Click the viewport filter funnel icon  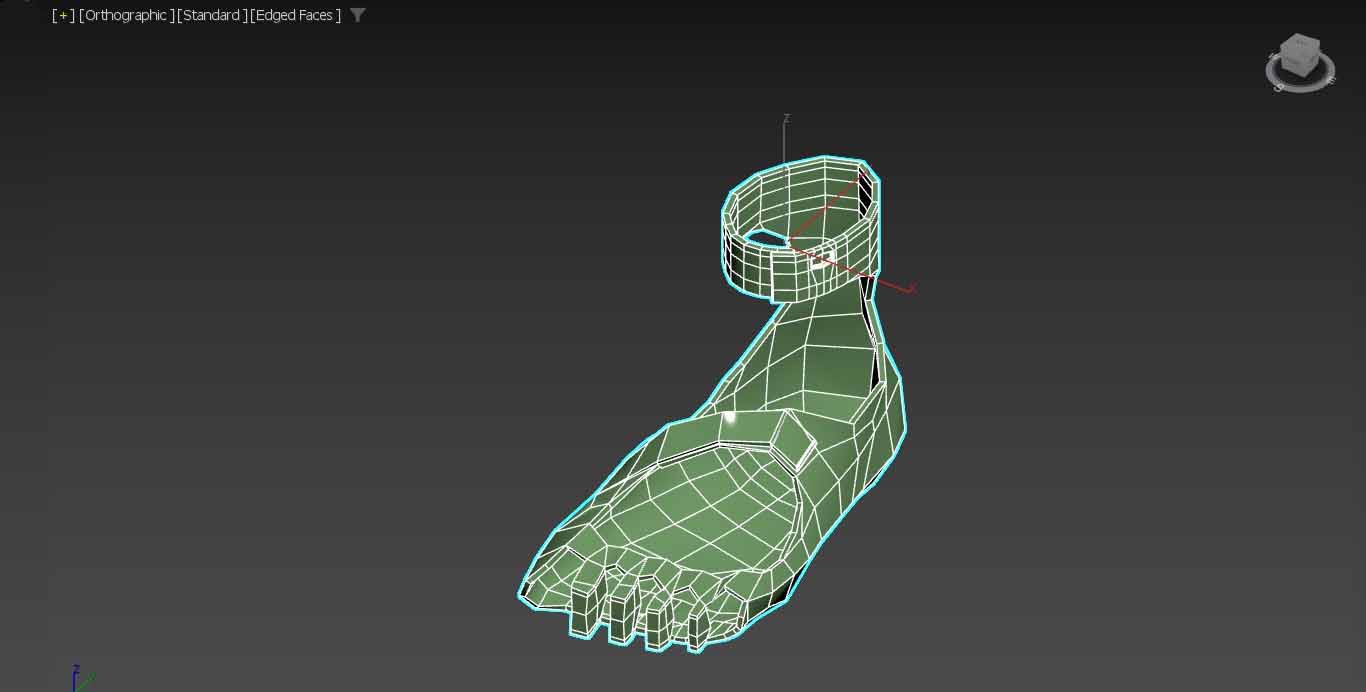pos(358,15)
